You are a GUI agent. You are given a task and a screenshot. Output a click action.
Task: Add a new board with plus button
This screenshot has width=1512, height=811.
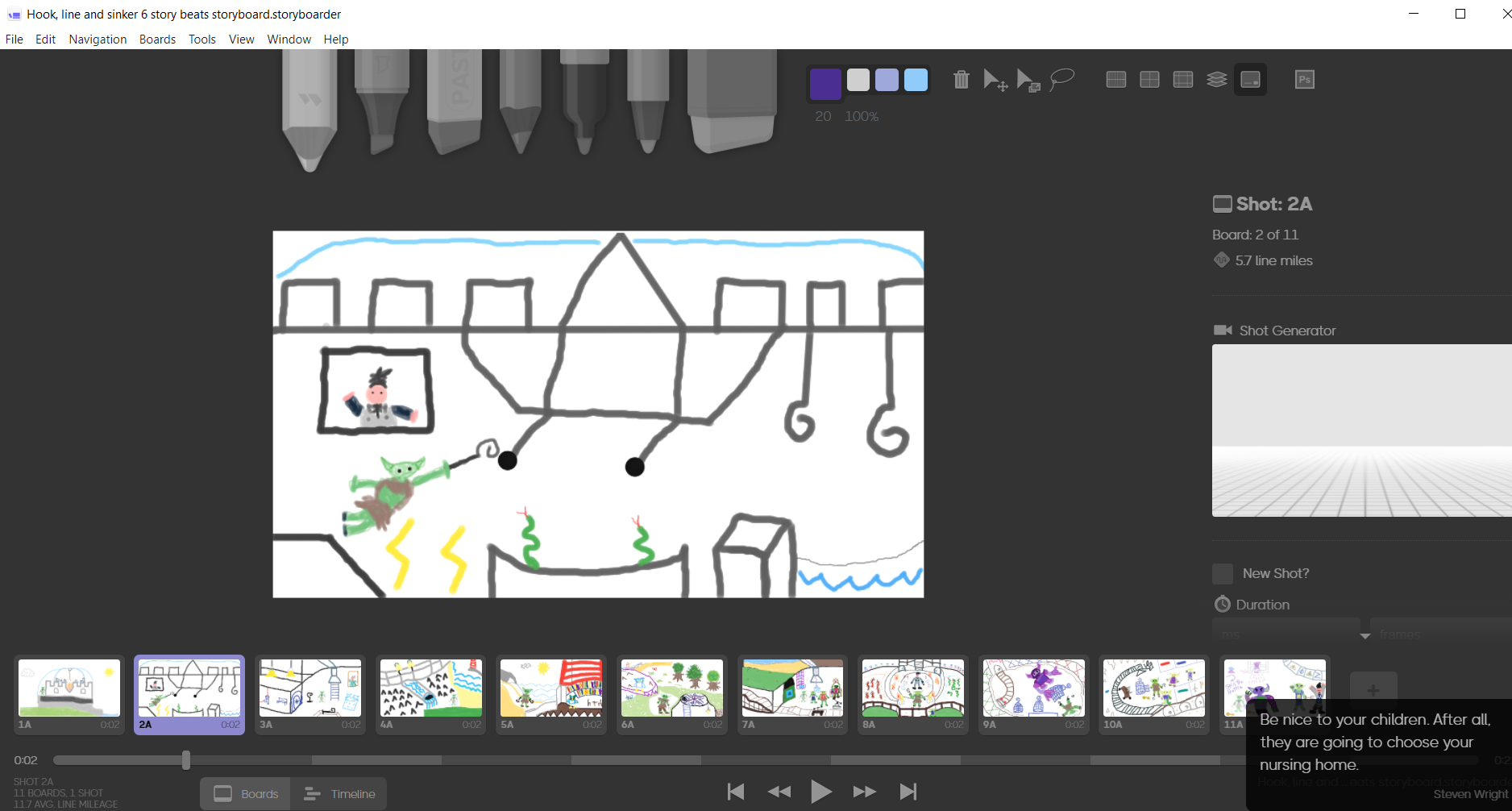click(1373, 689)
